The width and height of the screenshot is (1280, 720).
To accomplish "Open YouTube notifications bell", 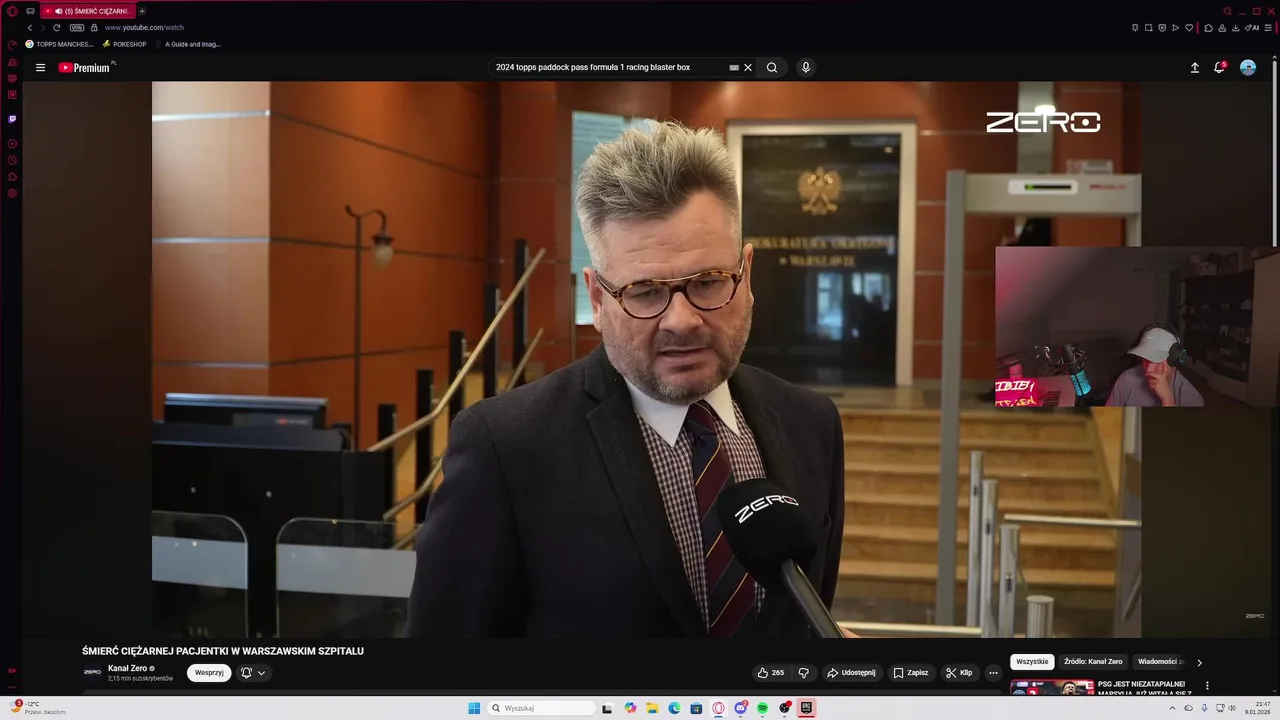I will pos(1219,67).
